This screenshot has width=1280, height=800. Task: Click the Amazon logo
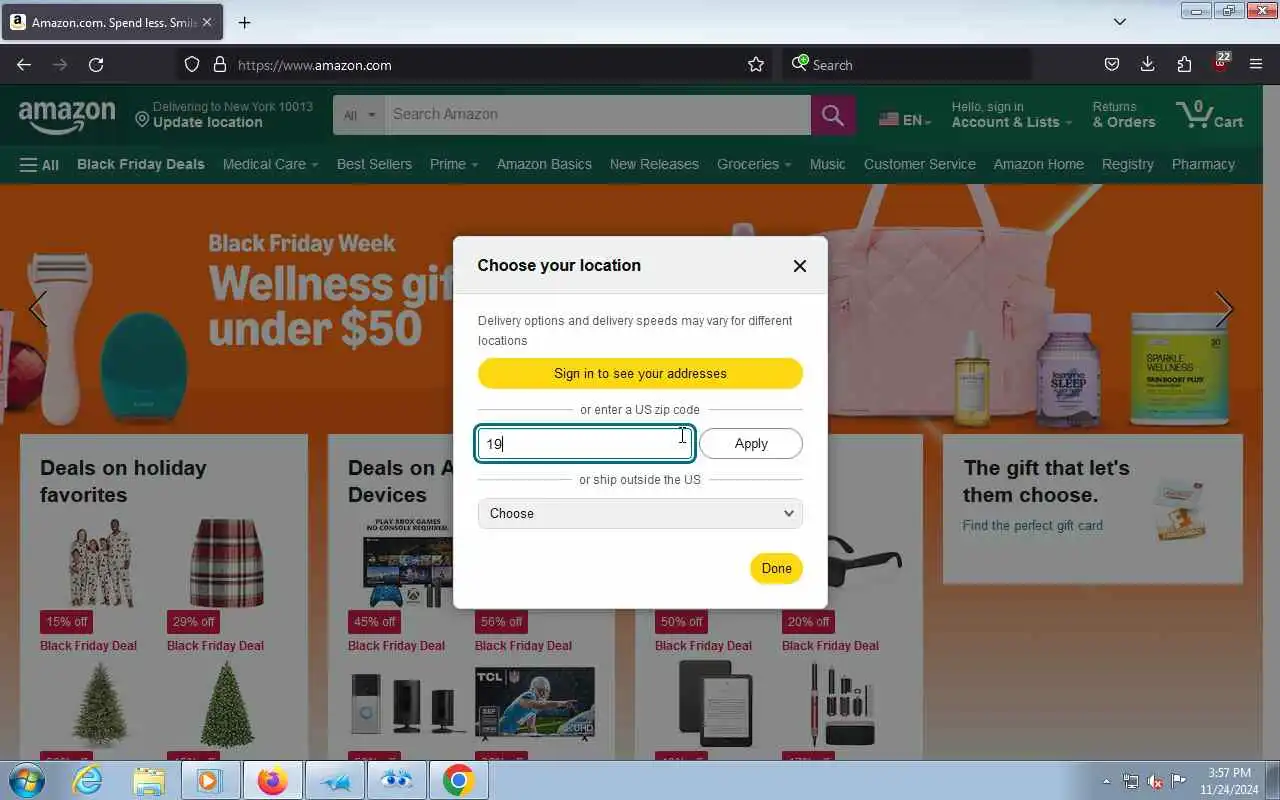[67, 116]
